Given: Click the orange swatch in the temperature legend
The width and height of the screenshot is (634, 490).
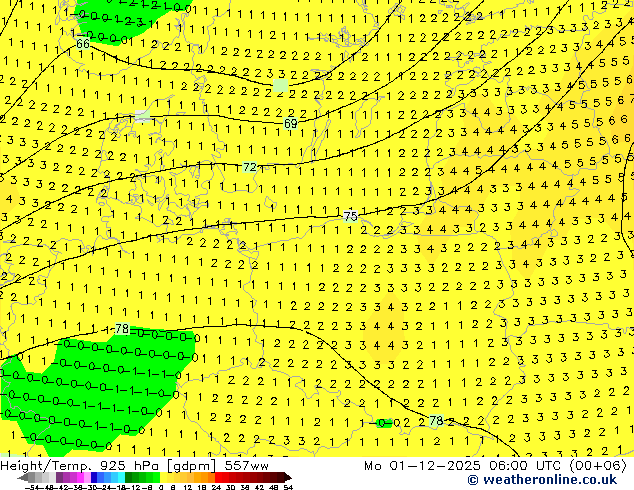Looking at the screenshot, I should coord(205,477).
